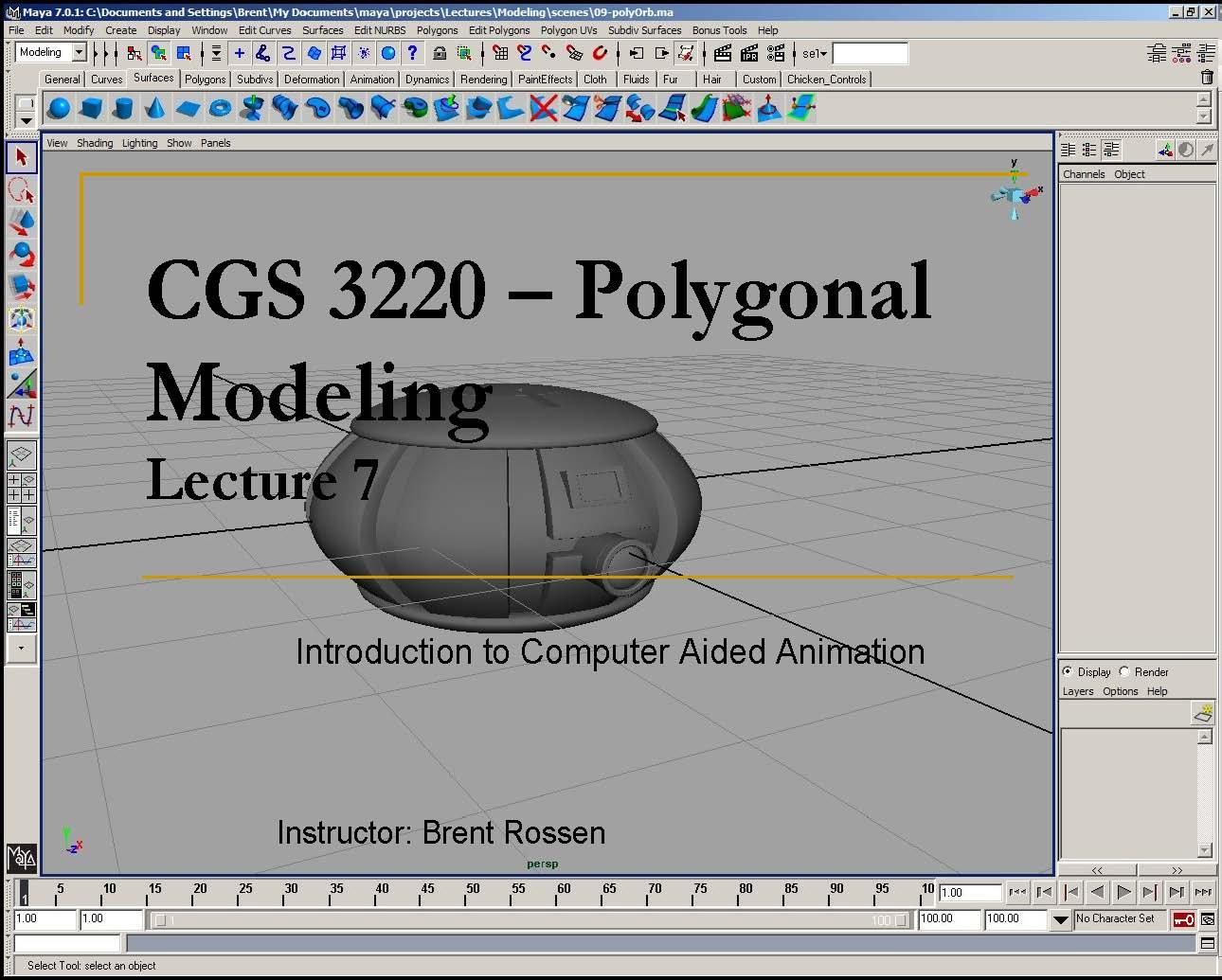The height and width of the screenshot is (980, 1222).
Task: Click the Snap to Grids magnet icon
Action: pos(499,54)
